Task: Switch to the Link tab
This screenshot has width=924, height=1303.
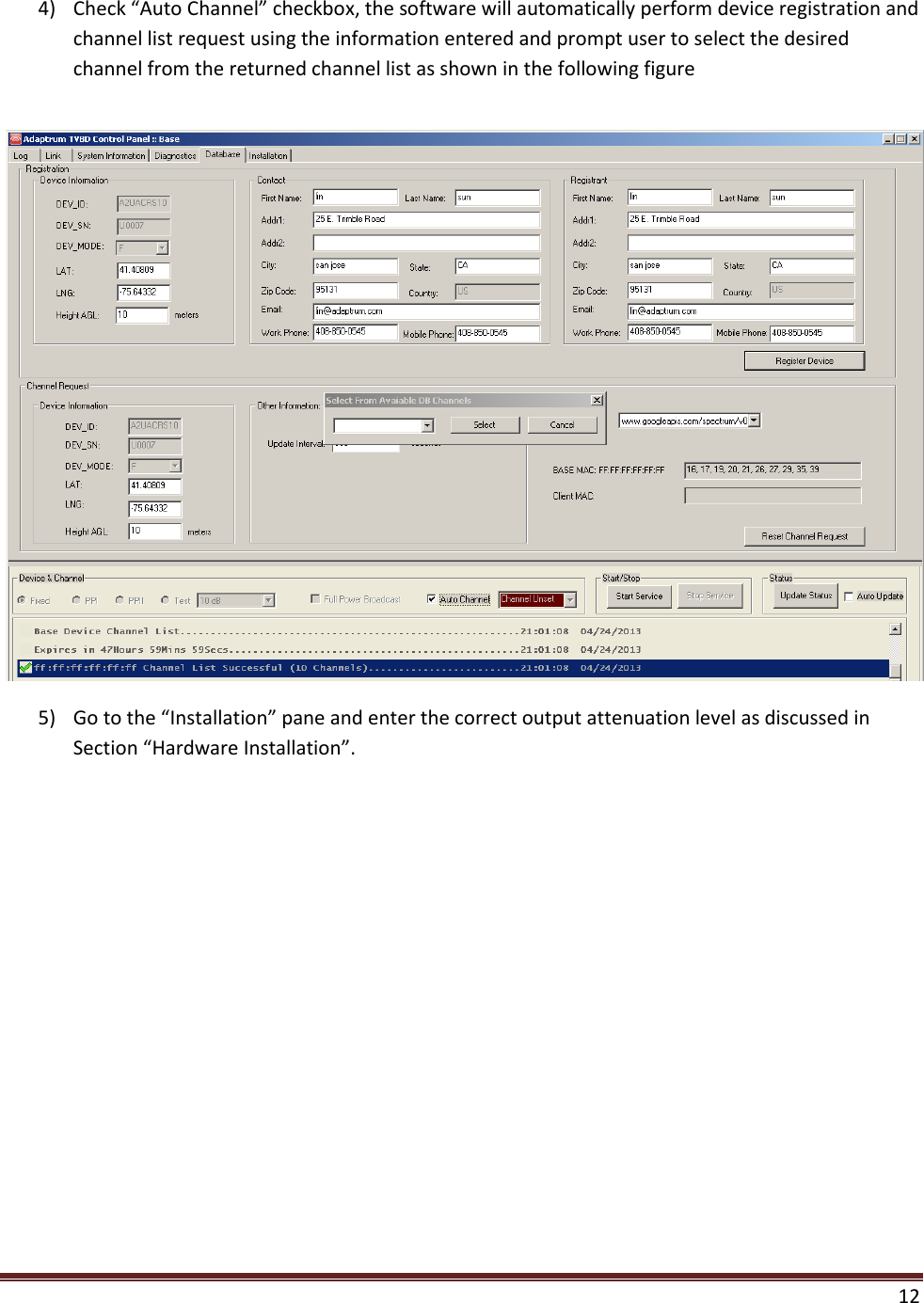Action: (x=54, y=156)
